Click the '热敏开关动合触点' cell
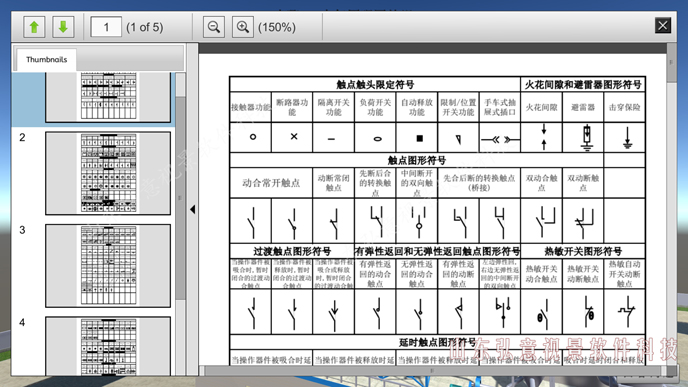The image size is (688, 387). pos(541,274)
